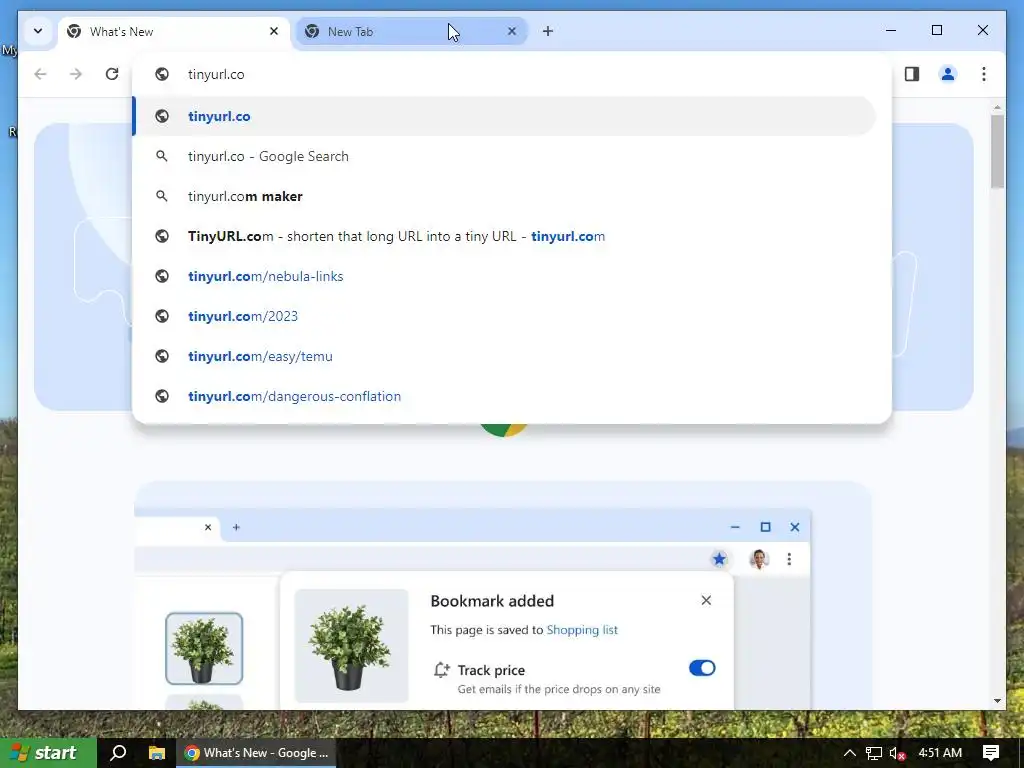Open tinyurl.com/dangerous-conflation suggestion
1024x768 pixels.
pos(504,396)
